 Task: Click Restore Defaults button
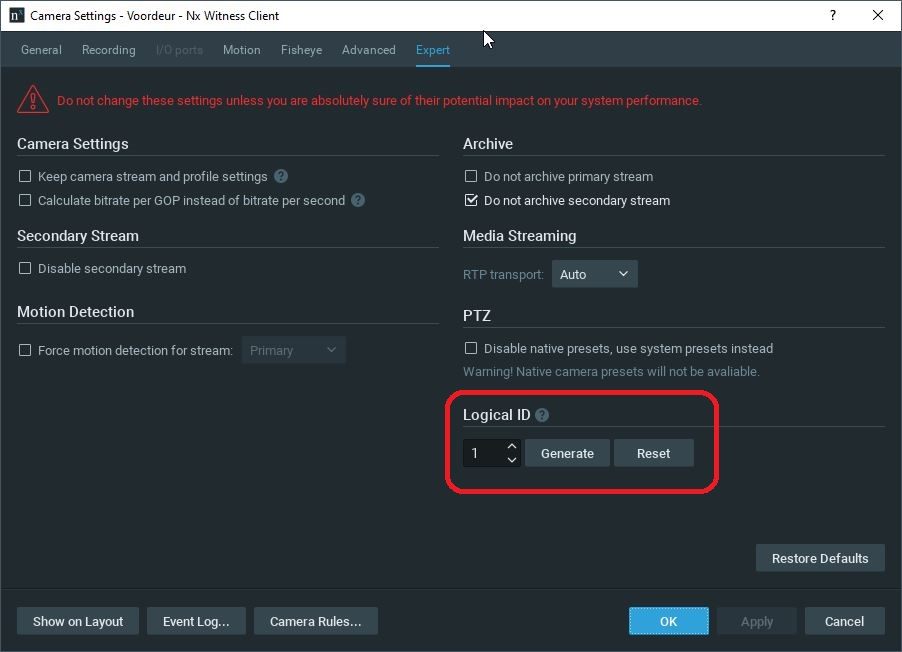tap(819, 558)
